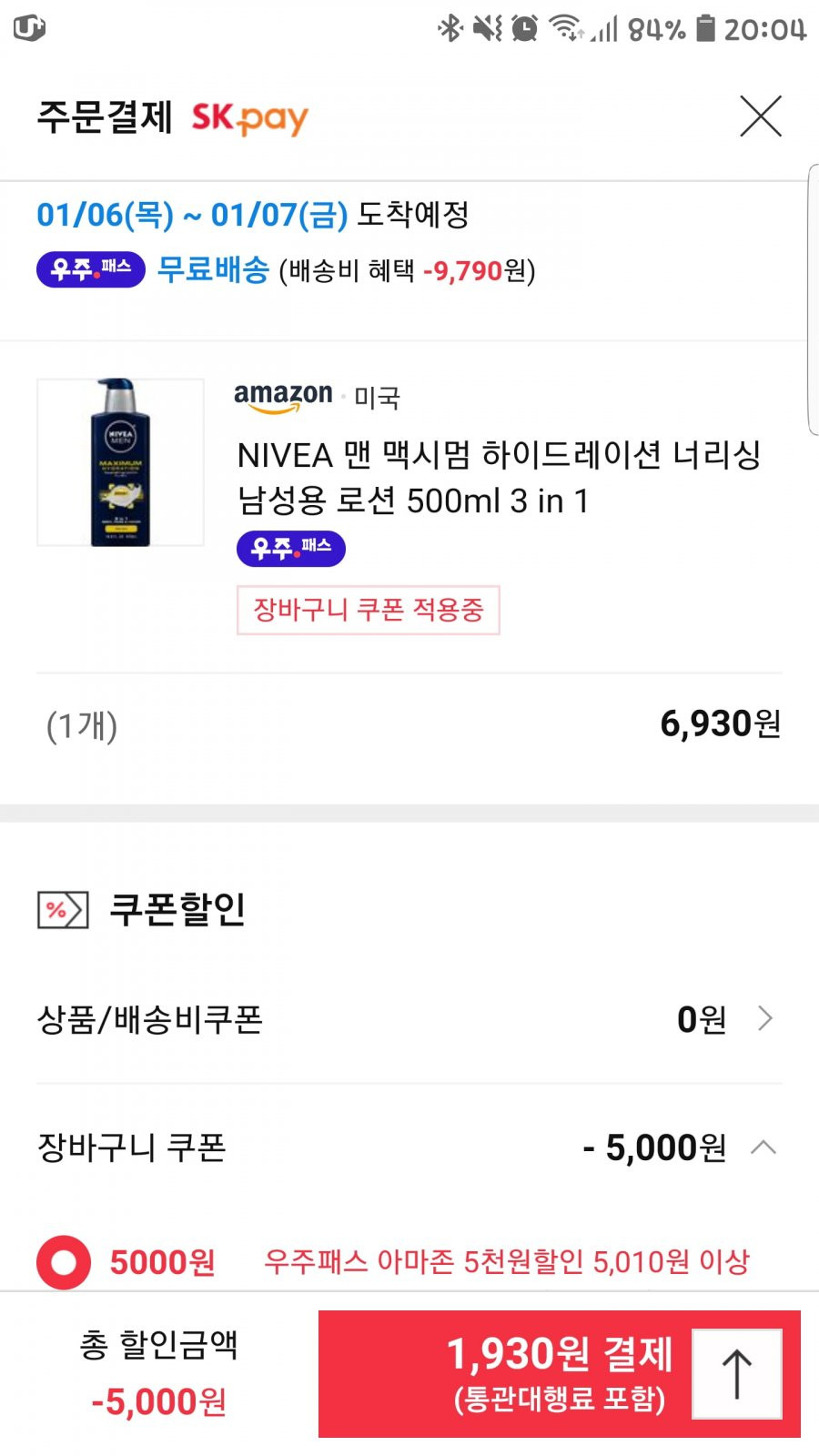The width and height of the screenshot is (819, 1456).
Task: Tap the 우주패스 badge next to 무료배송
Action: point(91,269)
